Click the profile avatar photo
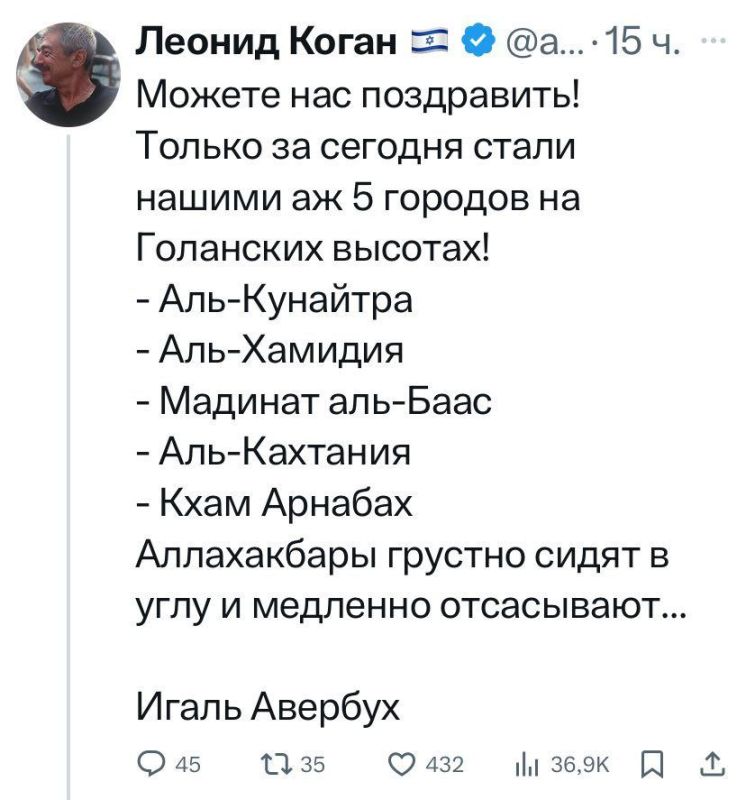 click(64, 70)
